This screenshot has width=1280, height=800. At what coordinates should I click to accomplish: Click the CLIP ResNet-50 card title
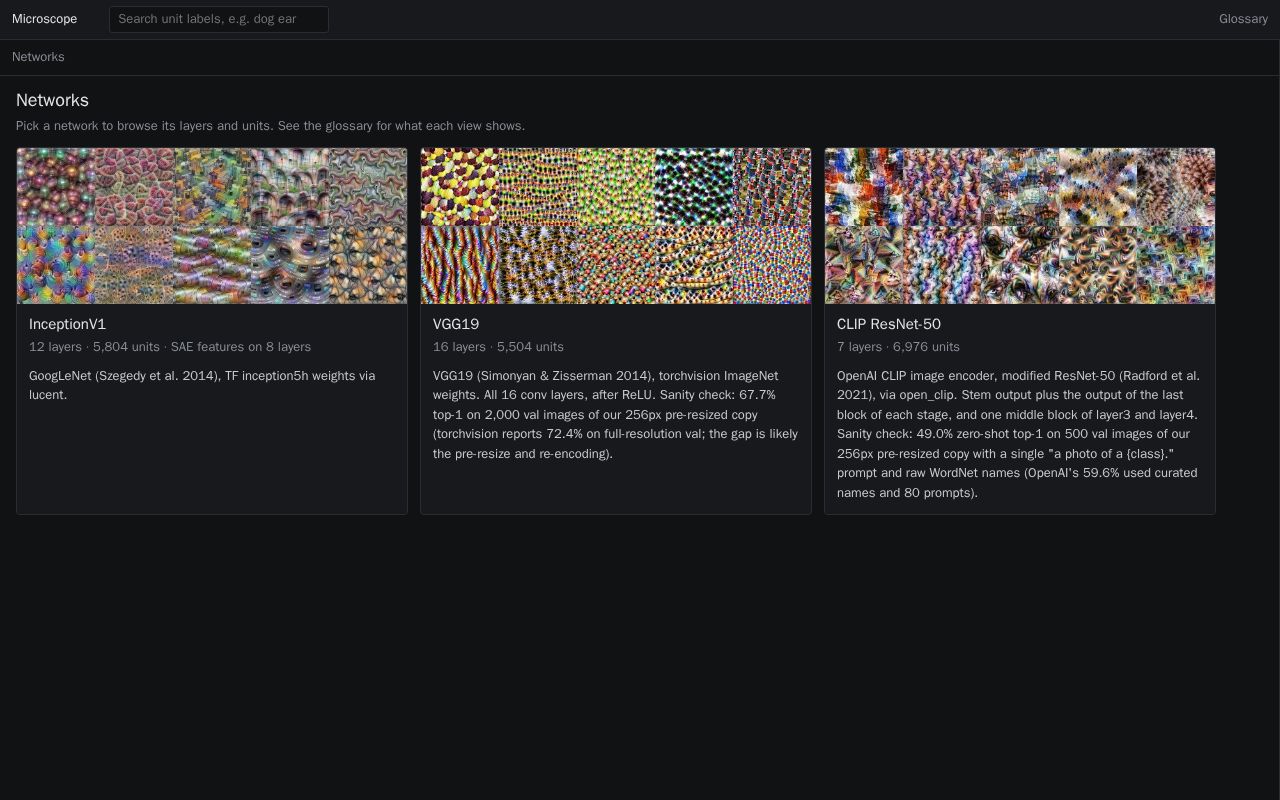[x=889, y=324]
